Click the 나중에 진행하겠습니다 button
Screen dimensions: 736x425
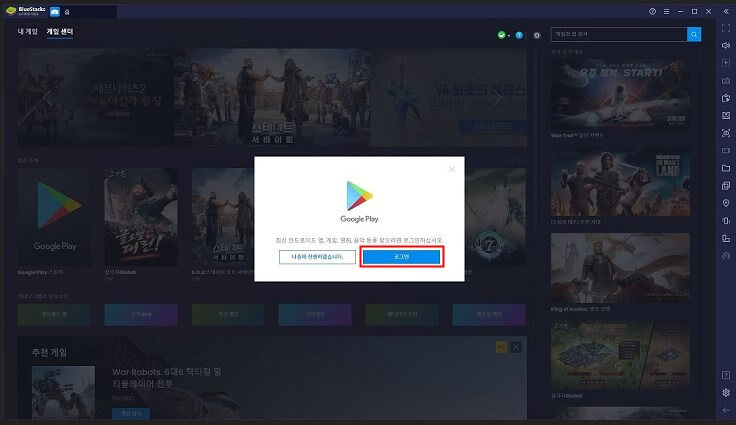317,257
